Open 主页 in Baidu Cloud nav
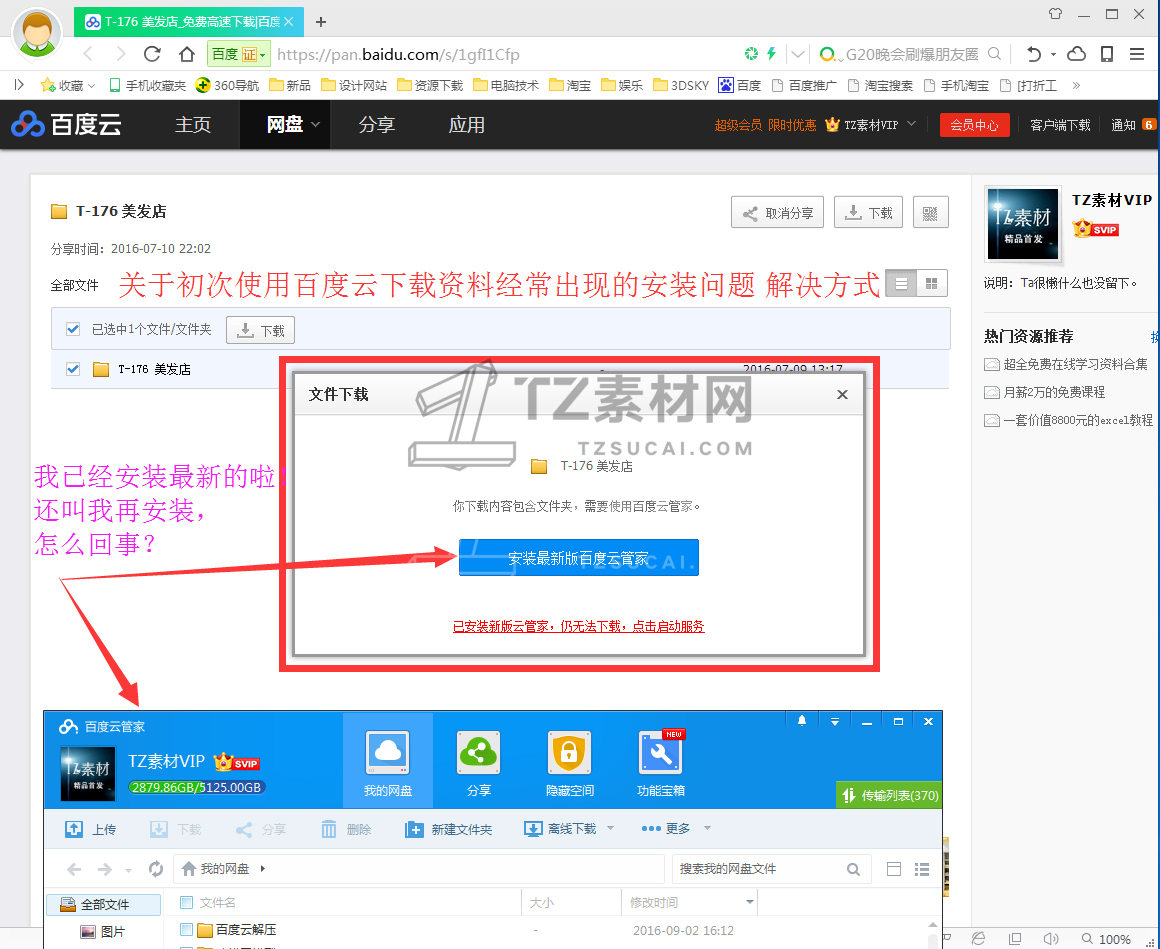The height and width of the screenshot is (949, 1160). tap(192, 124)
